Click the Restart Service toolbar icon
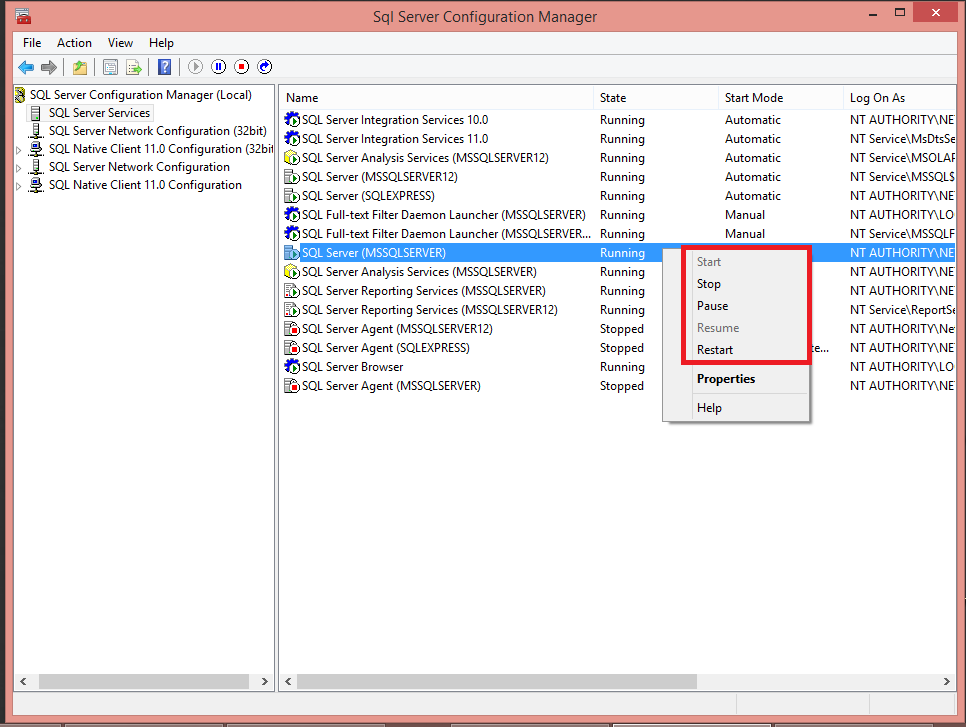The width and height of the screenshot is (966, 728). click(x=265, y=67)
